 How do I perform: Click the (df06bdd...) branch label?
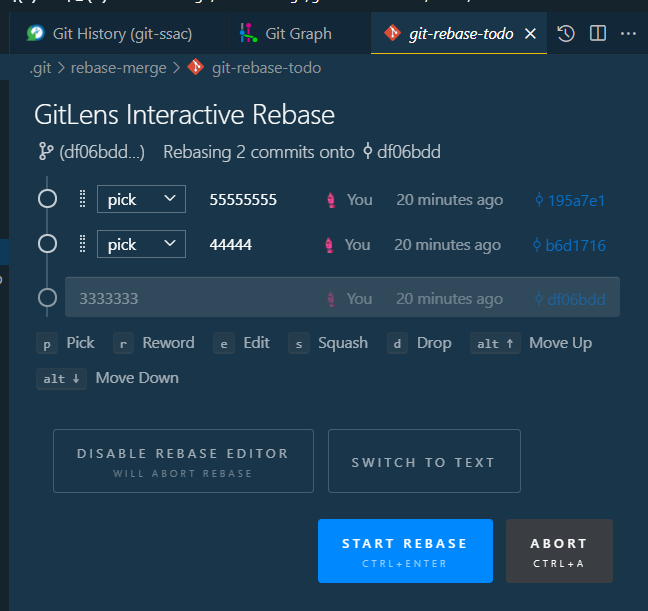102,152
